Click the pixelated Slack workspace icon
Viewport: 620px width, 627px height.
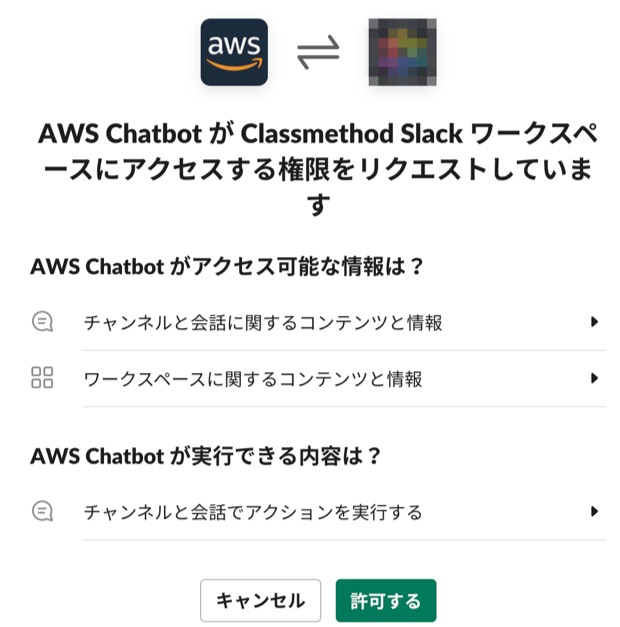coord(402,52)
